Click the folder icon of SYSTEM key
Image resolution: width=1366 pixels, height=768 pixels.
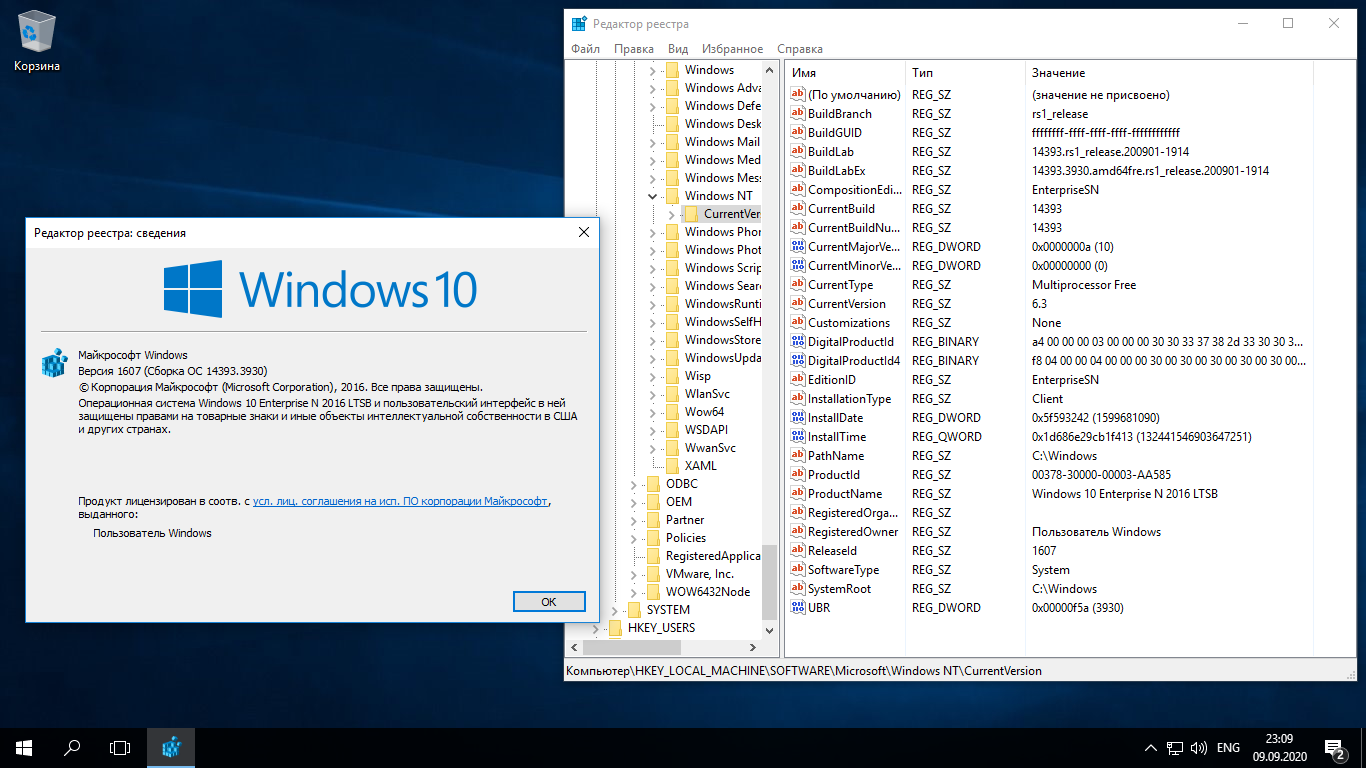coord(634,609)
